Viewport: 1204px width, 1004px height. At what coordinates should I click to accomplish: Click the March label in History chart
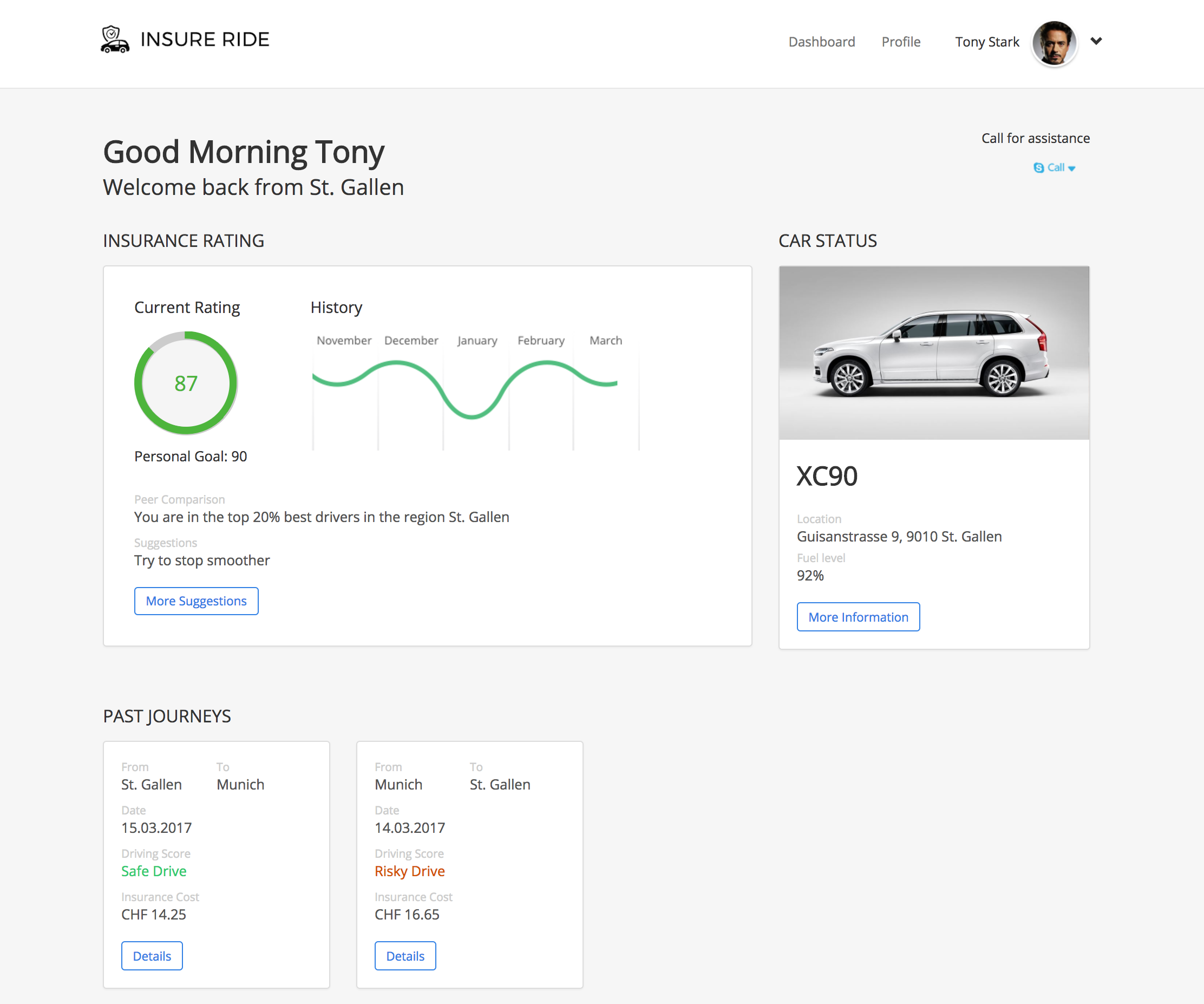[605, 340]
